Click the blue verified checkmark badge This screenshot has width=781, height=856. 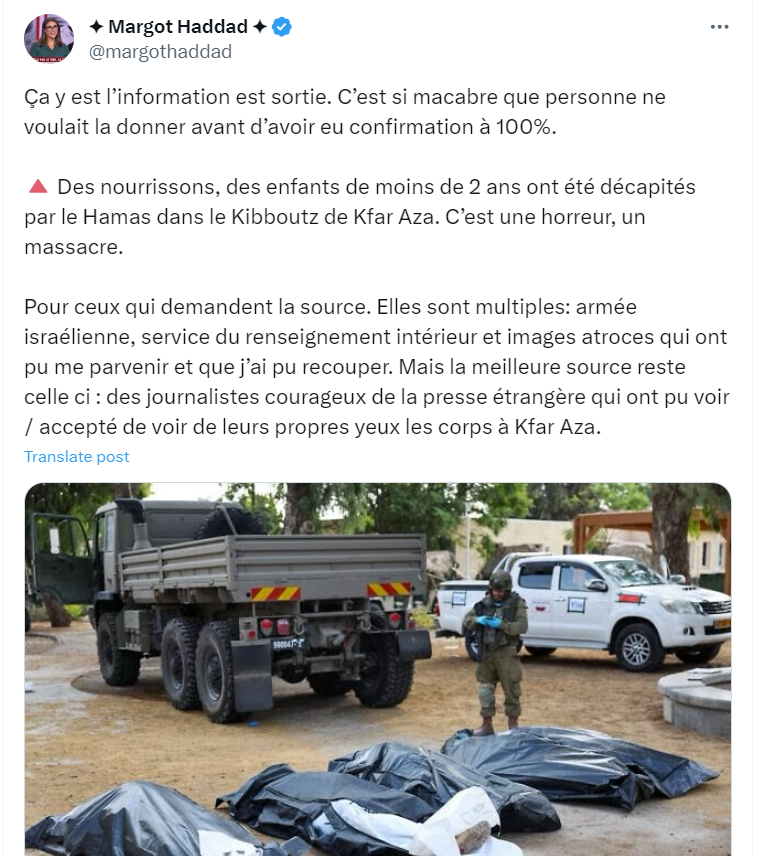(x=282, y=27)
